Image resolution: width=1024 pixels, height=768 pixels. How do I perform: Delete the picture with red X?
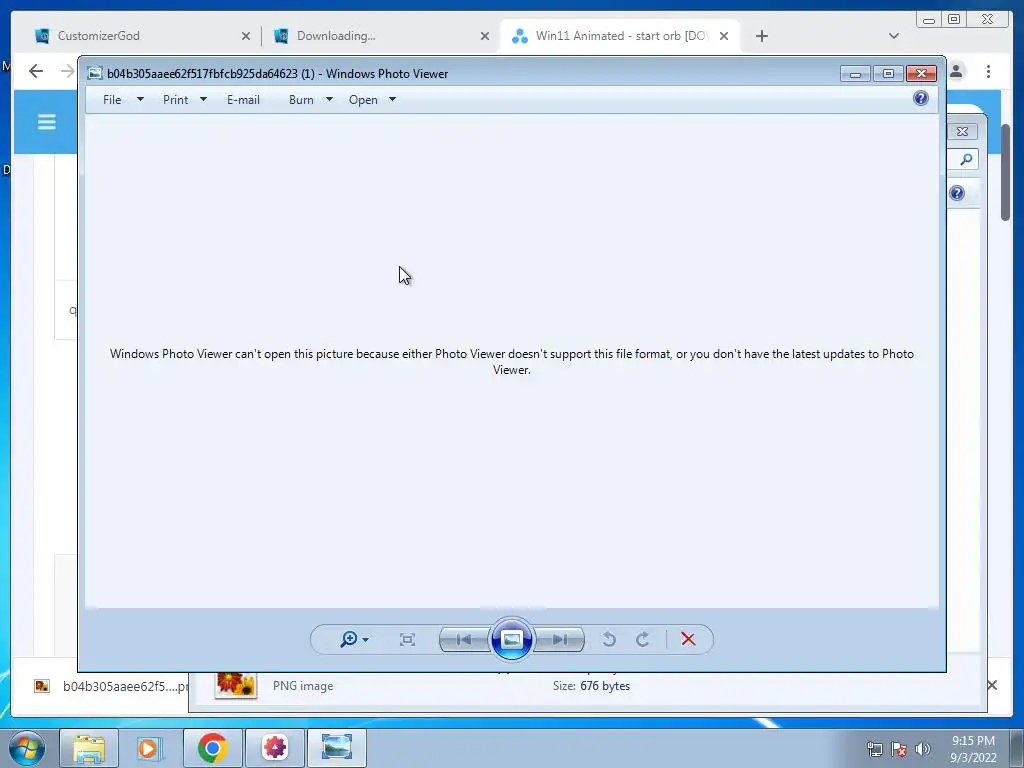(x=688, y=639)
